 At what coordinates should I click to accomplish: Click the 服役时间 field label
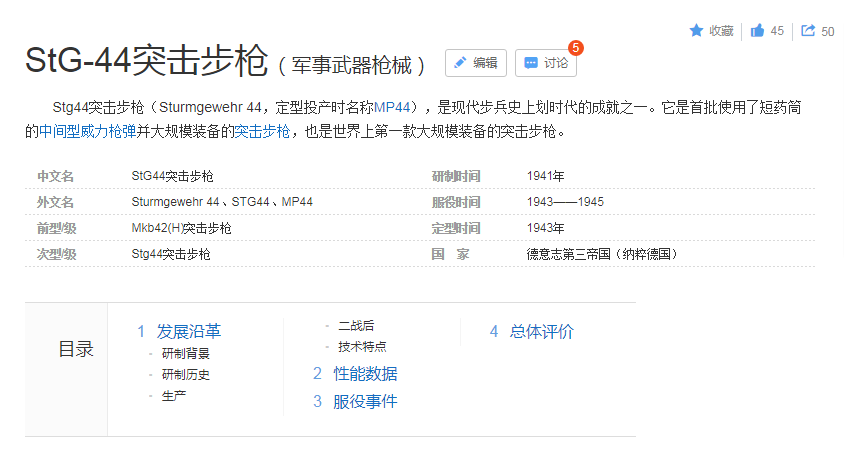tap(456, 202)
